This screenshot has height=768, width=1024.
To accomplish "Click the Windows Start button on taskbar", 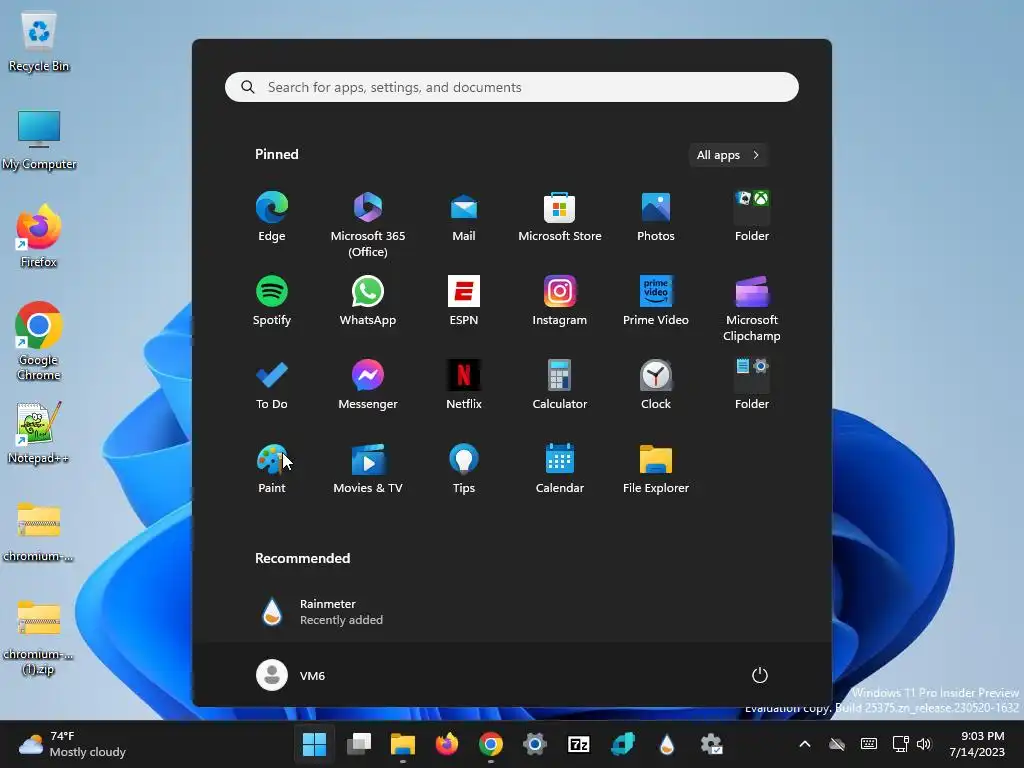I will pos(314,744).
